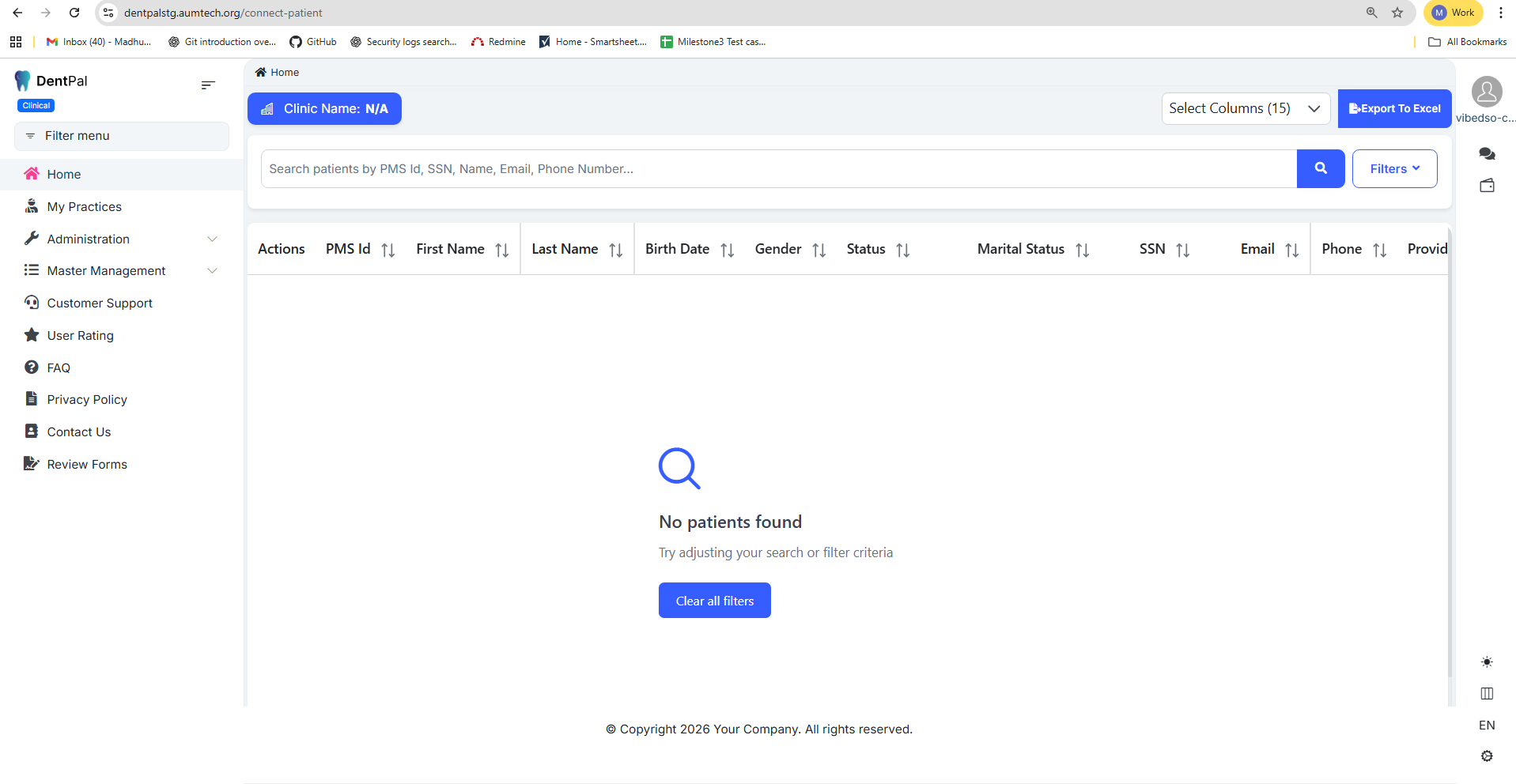The height and width of the screenshot is (784, 1516).
Task: Go to Customer Support page
Action: (x=100, y=303)
